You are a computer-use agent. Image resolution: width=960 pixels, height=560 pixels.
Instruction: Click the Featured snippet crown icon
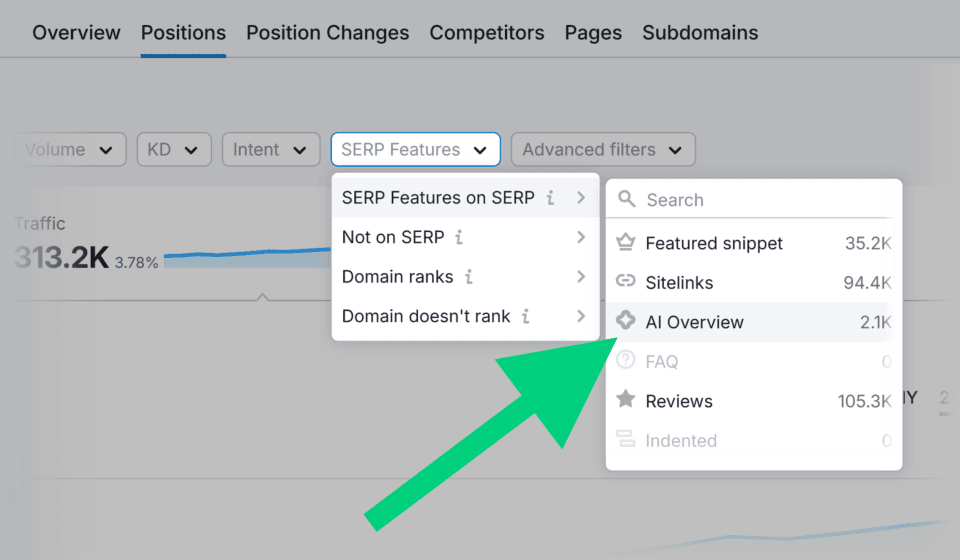coord(626,243)
